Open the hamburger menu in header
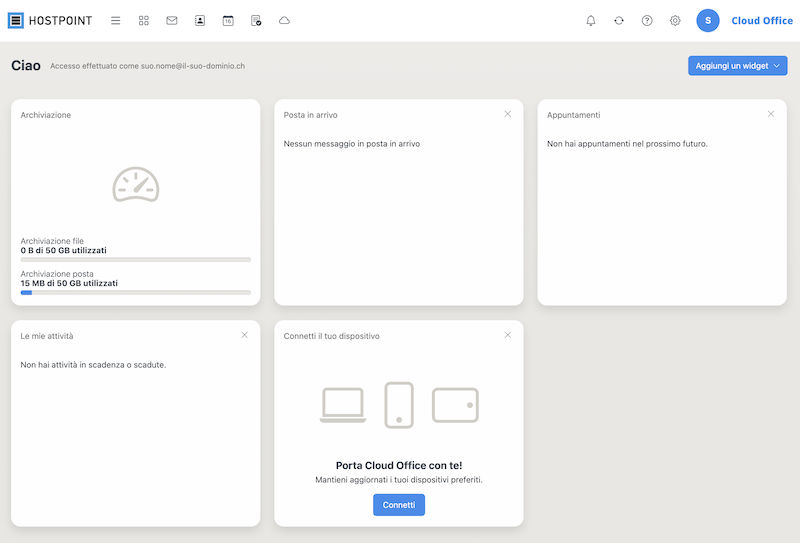This screenshot has width=800, height=543. click(116, 20)
